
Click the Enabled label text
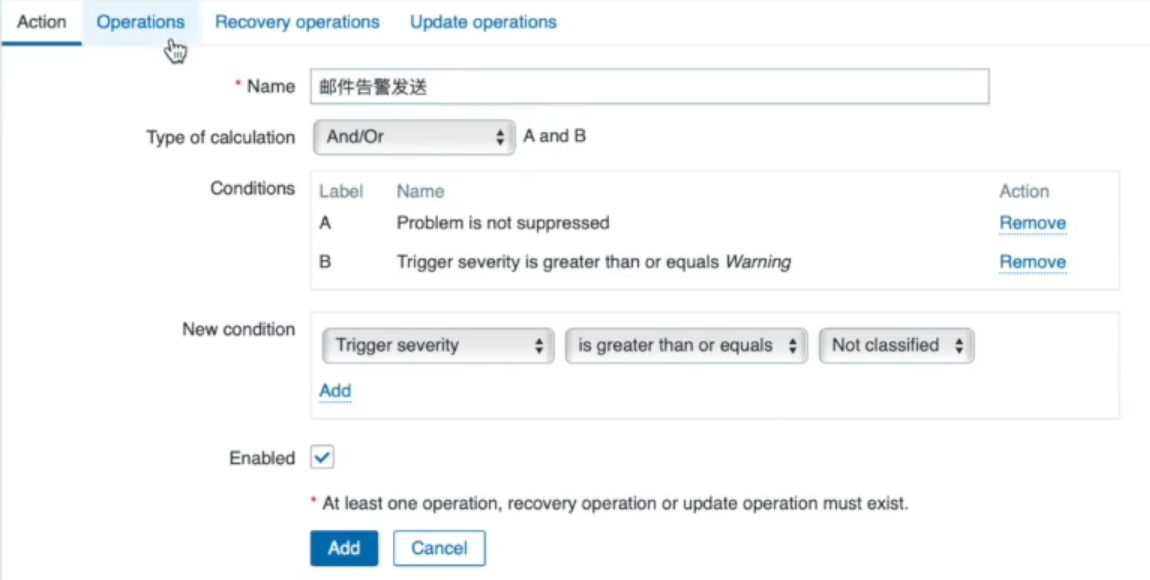click(x=262, y=458)
